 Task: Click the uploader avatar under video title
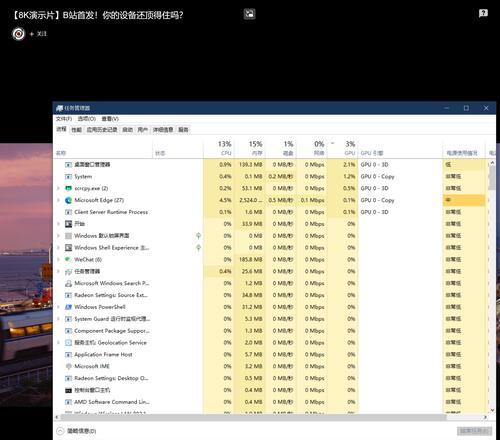tap(18, 34)
